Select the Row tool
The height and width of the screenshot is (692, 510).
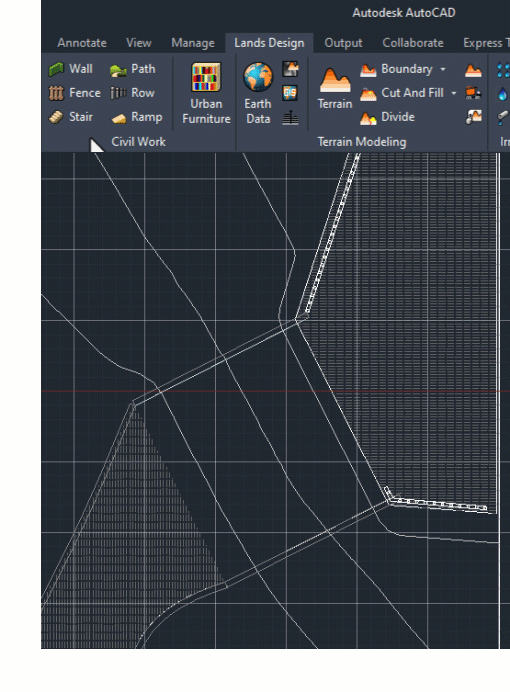[x=132, y=93]
